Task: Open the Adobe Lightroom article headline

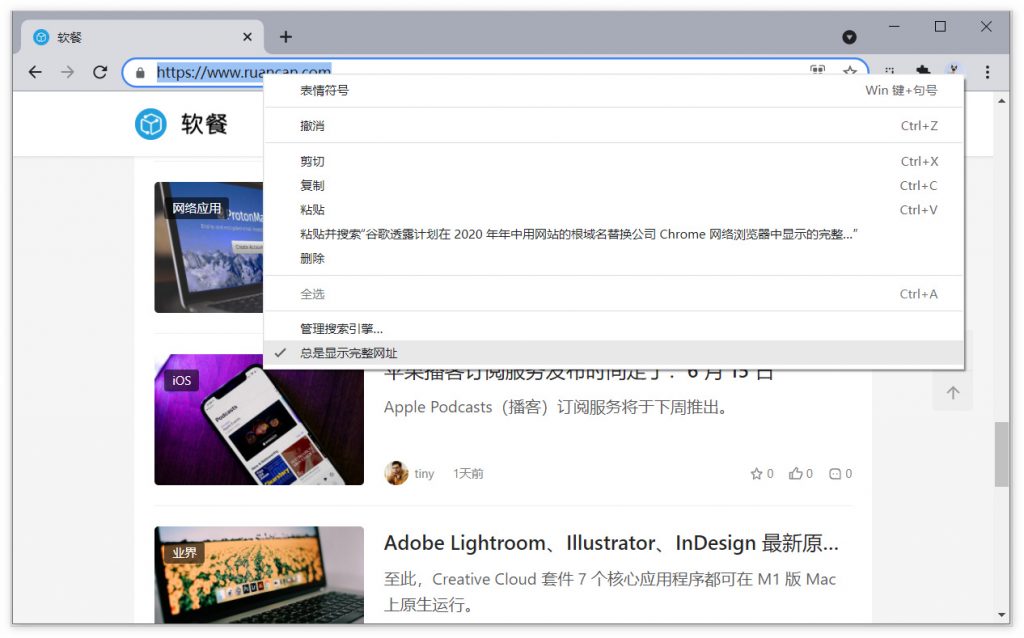Action: tap(610, 544)
